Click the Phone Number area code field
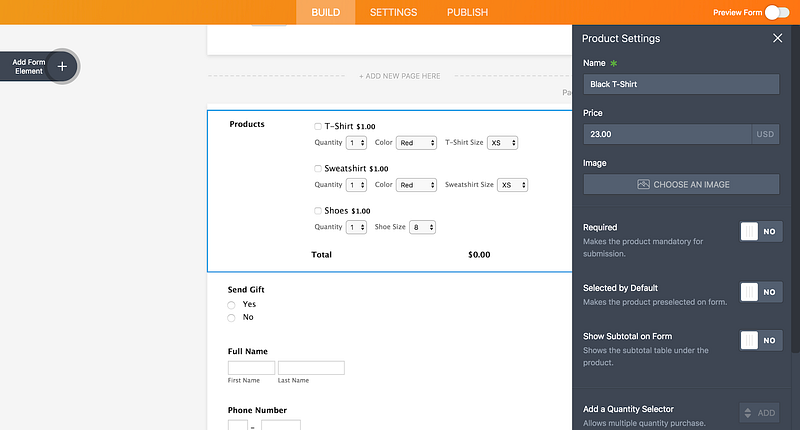 pyautogui.click(x=238, y=425)
